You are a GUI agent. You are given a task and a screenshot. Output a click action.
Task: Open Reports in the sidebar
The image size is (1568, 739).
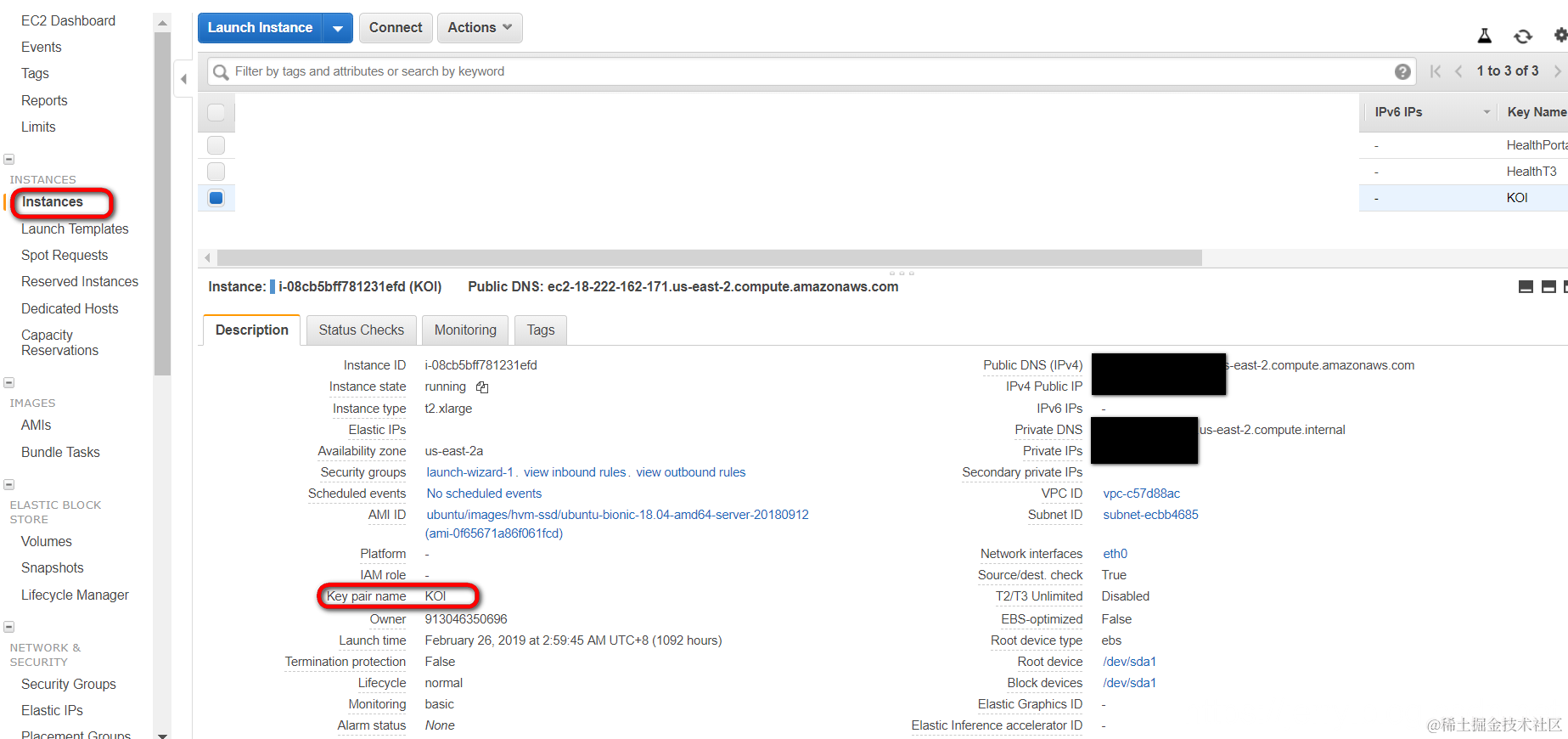coord(44,100)
